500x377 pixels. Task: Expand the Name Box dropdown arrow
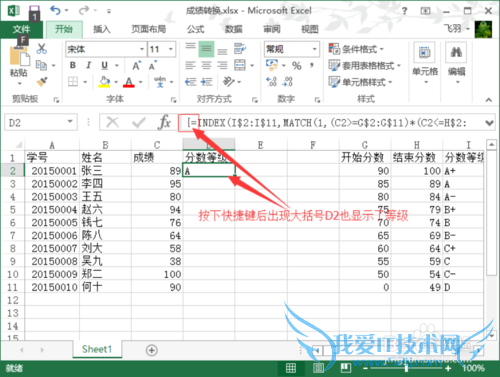(70, 122)
